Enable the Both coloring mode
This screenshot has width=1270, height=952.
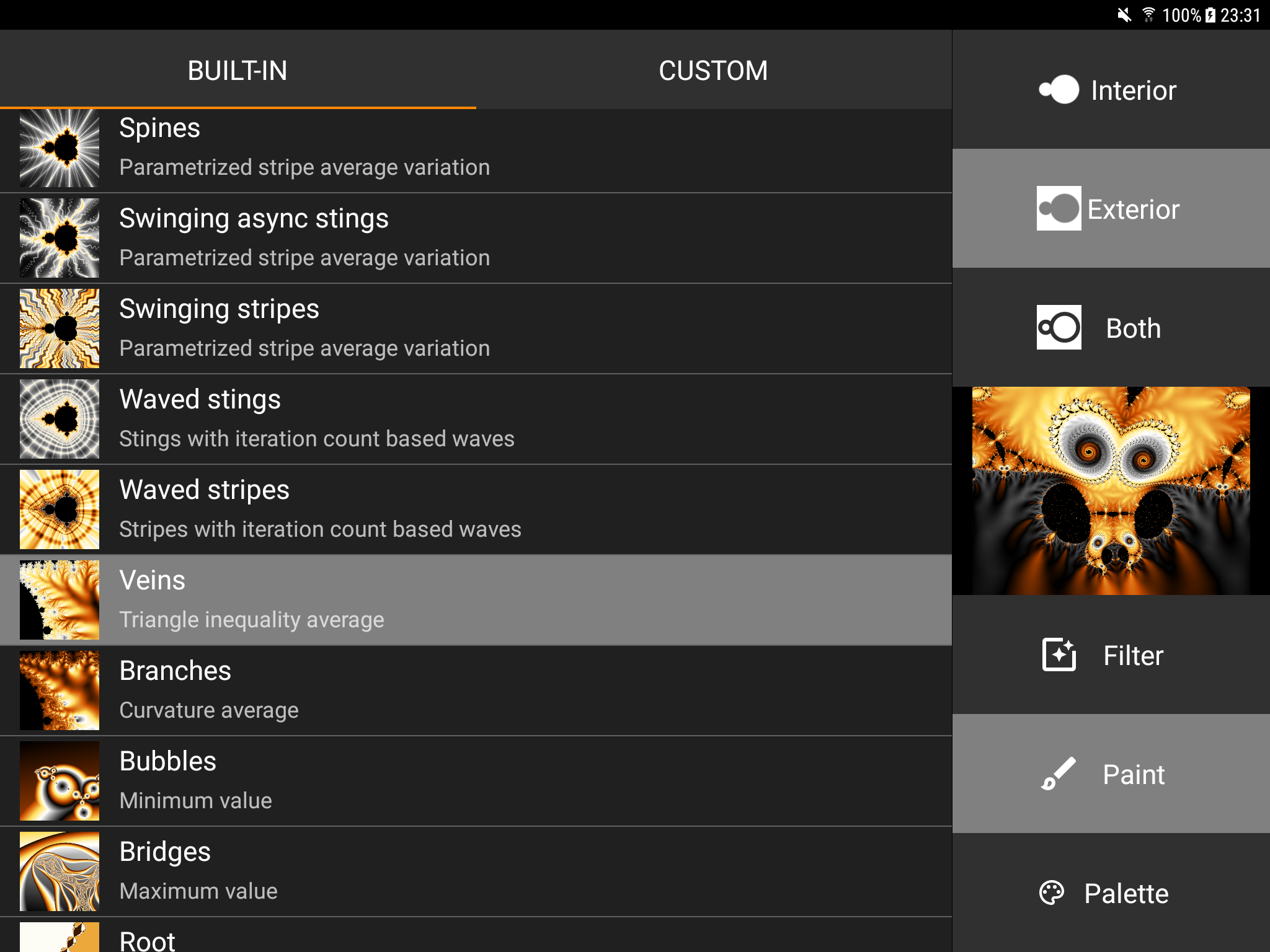click(x=1110, y=328)
